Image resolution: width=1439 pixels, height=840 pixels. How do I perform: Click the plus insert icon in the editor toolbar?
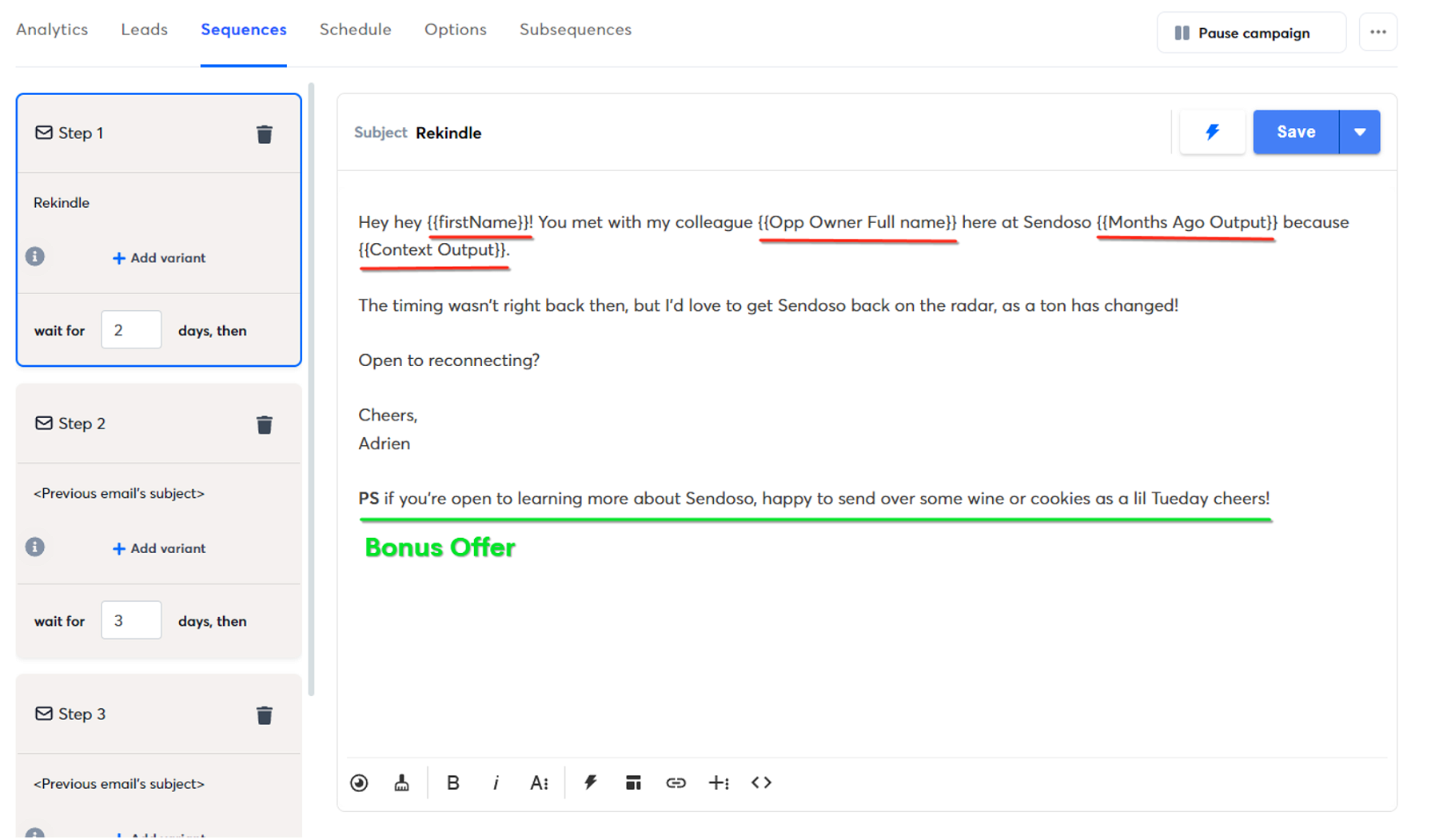719,782
